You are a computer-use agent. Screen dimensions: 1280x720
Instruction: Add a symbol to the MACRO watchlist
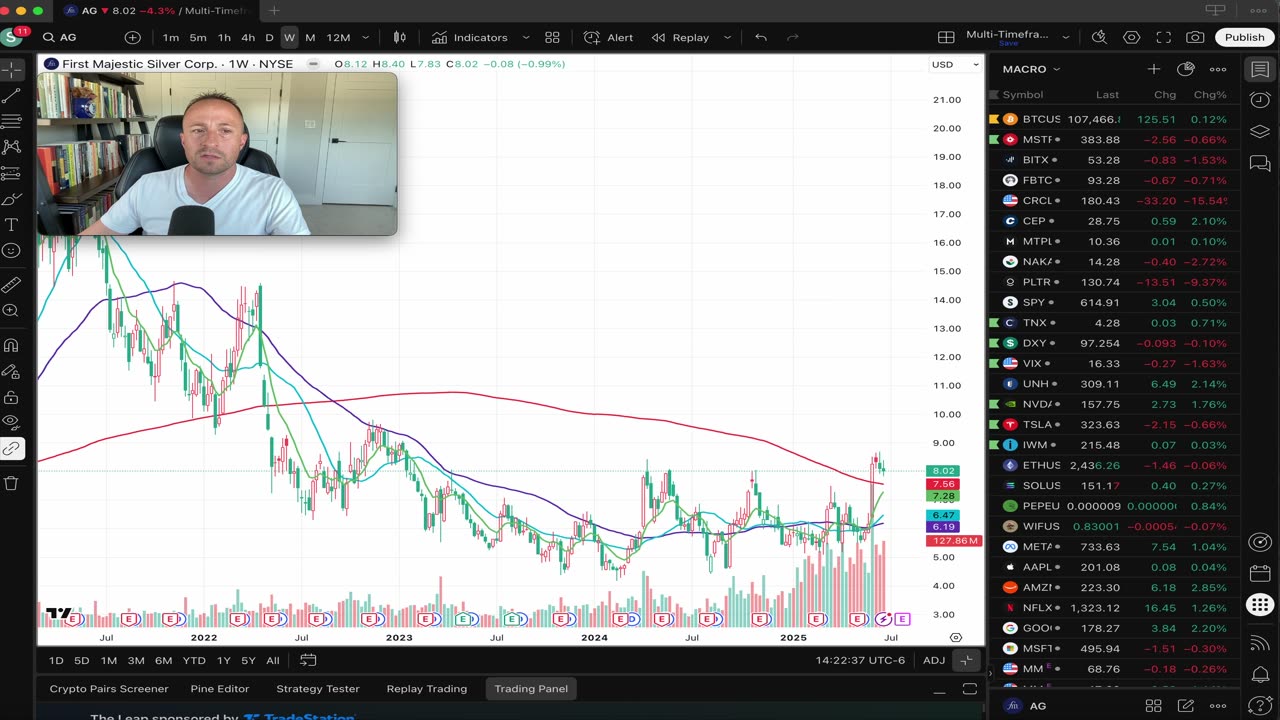tap(1153, 69)
